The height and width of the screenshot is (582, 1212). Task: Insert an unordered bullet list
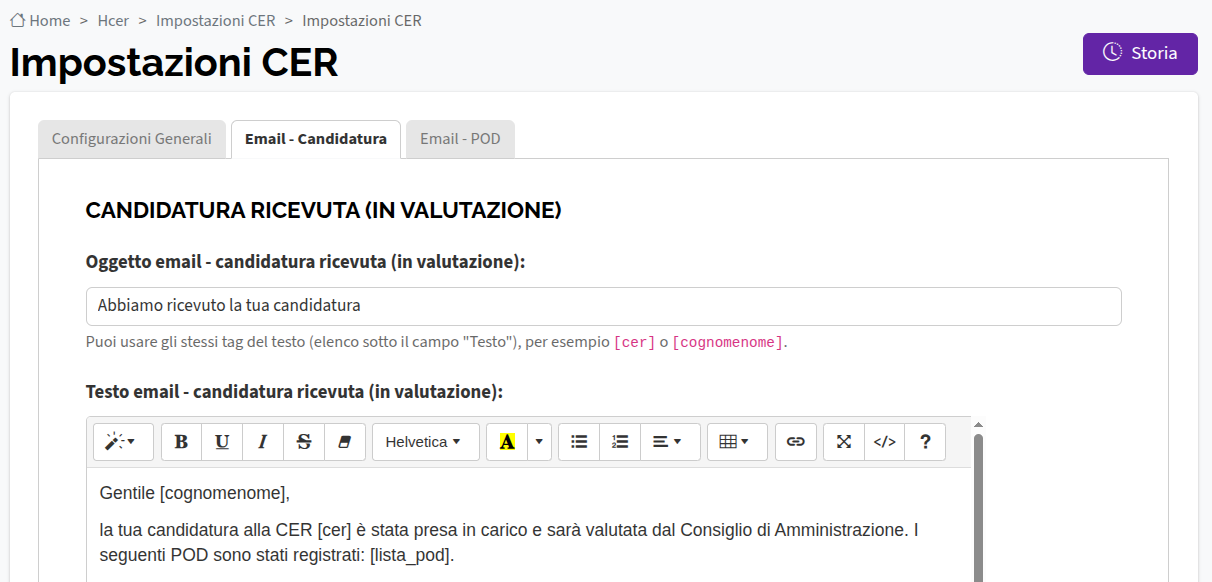(x=579, y=442)
